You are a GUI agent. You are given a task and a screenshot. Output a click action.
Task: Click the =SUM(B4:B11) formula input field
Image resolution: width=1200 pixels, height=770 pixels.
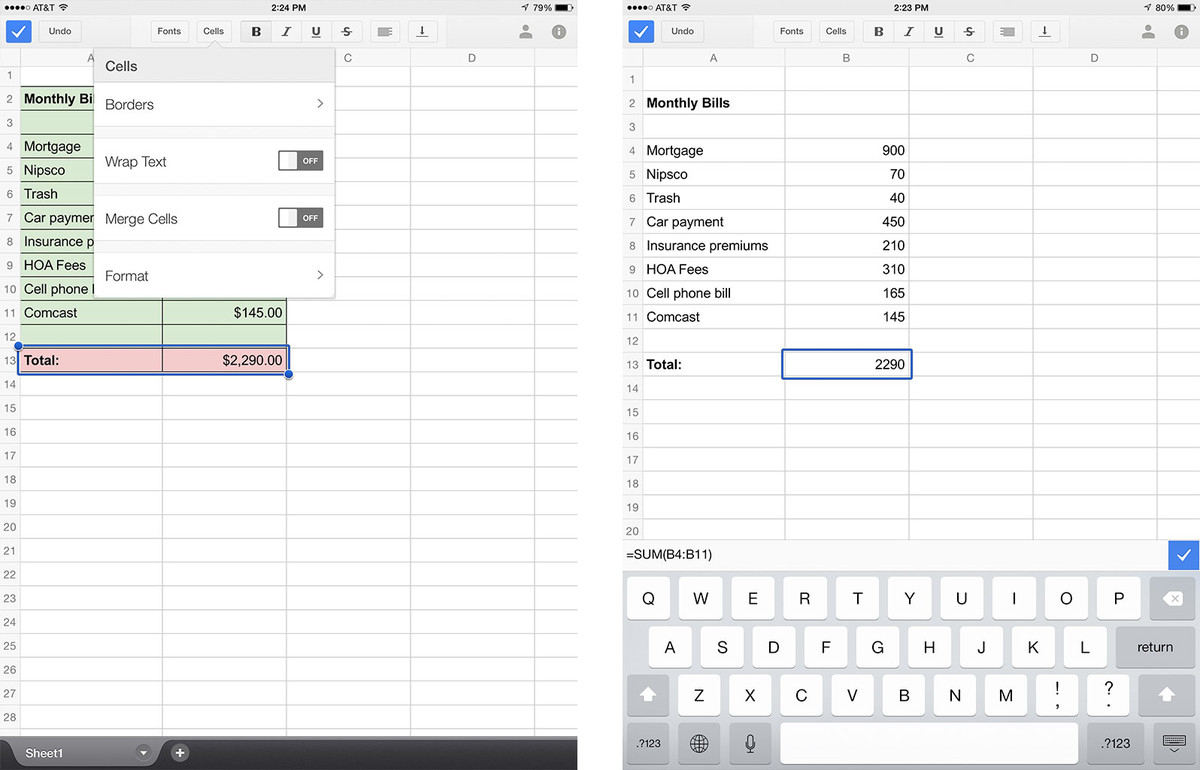pyautogui.click(x=895, y=554)
